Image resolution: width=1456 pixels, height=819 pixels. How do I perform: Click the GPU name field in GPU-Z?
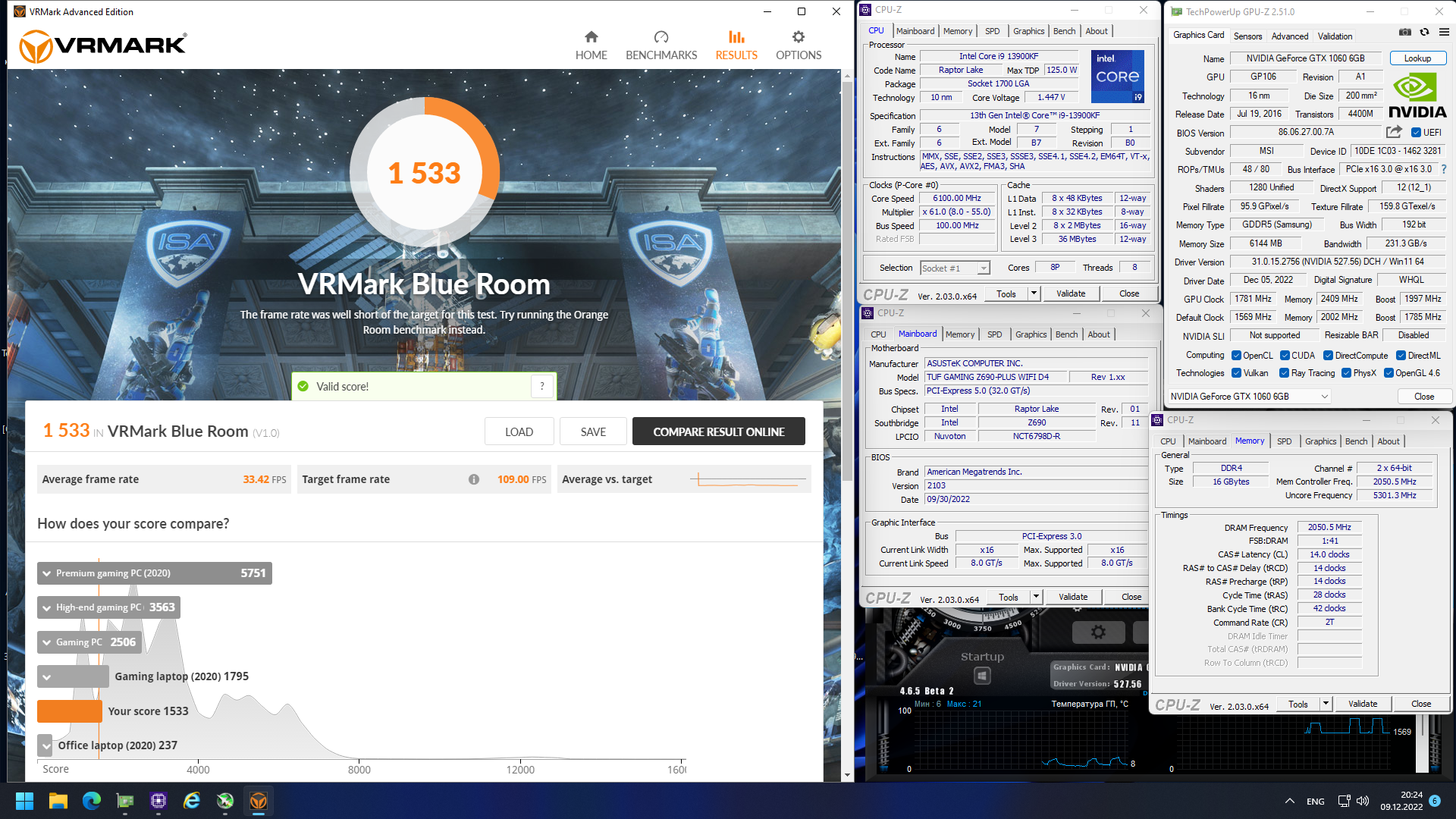[1305, 58]
